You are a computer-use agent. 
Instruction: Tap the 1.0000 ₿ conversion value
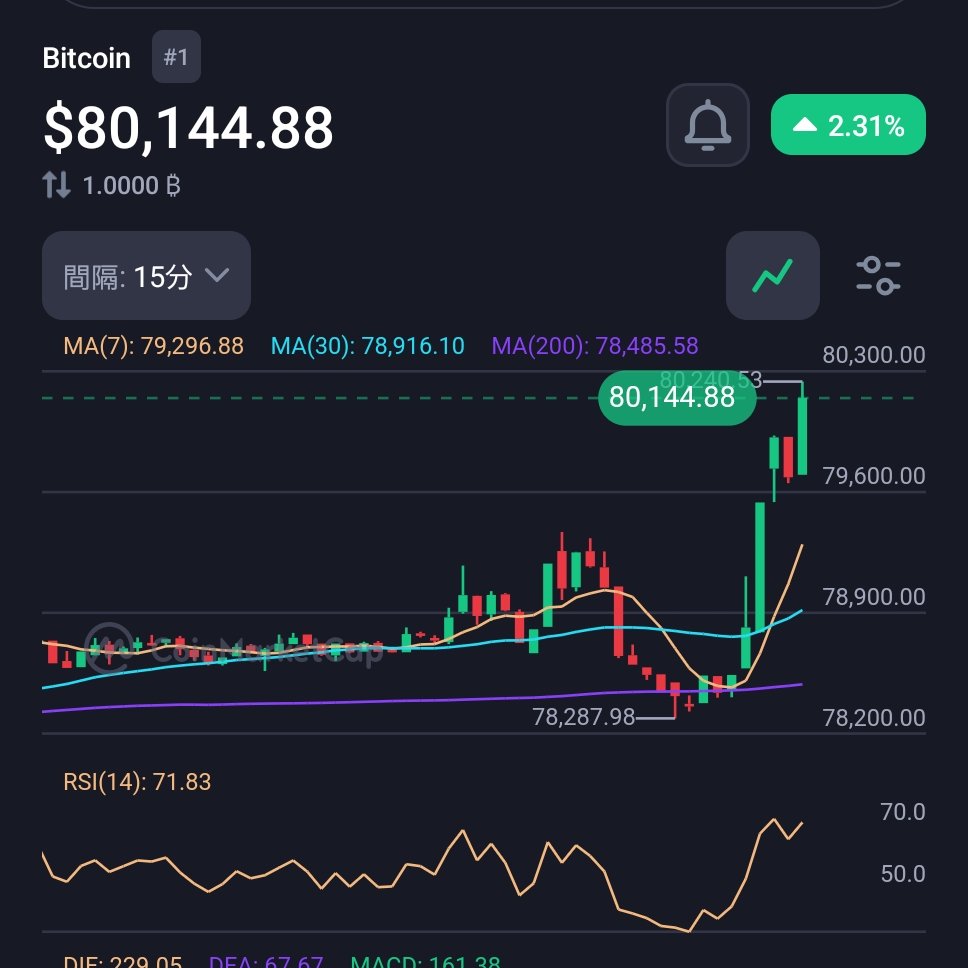[131, 185]
